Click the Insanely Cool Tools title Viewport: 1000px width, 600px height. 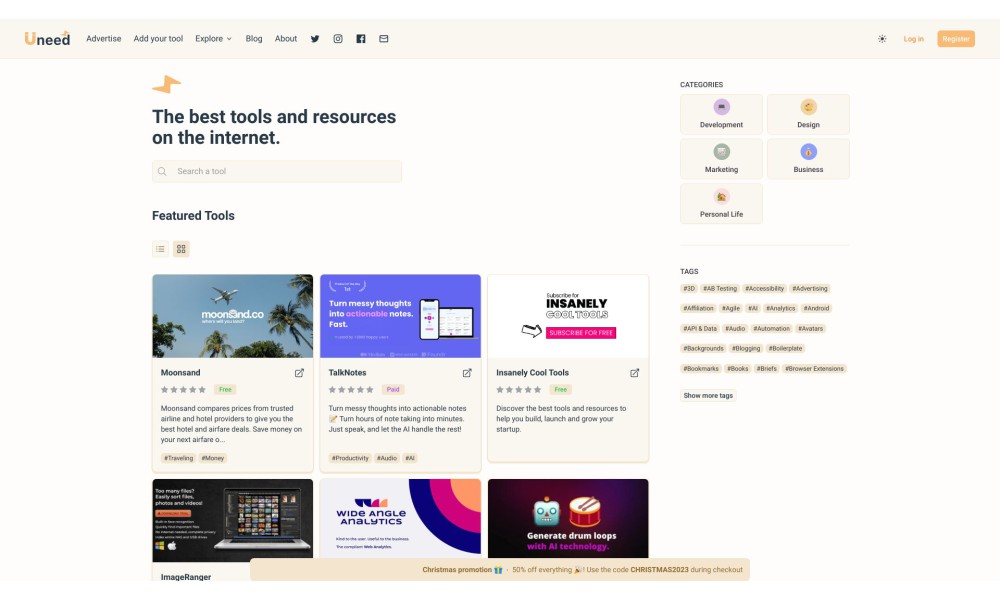(x=533, y=373)
